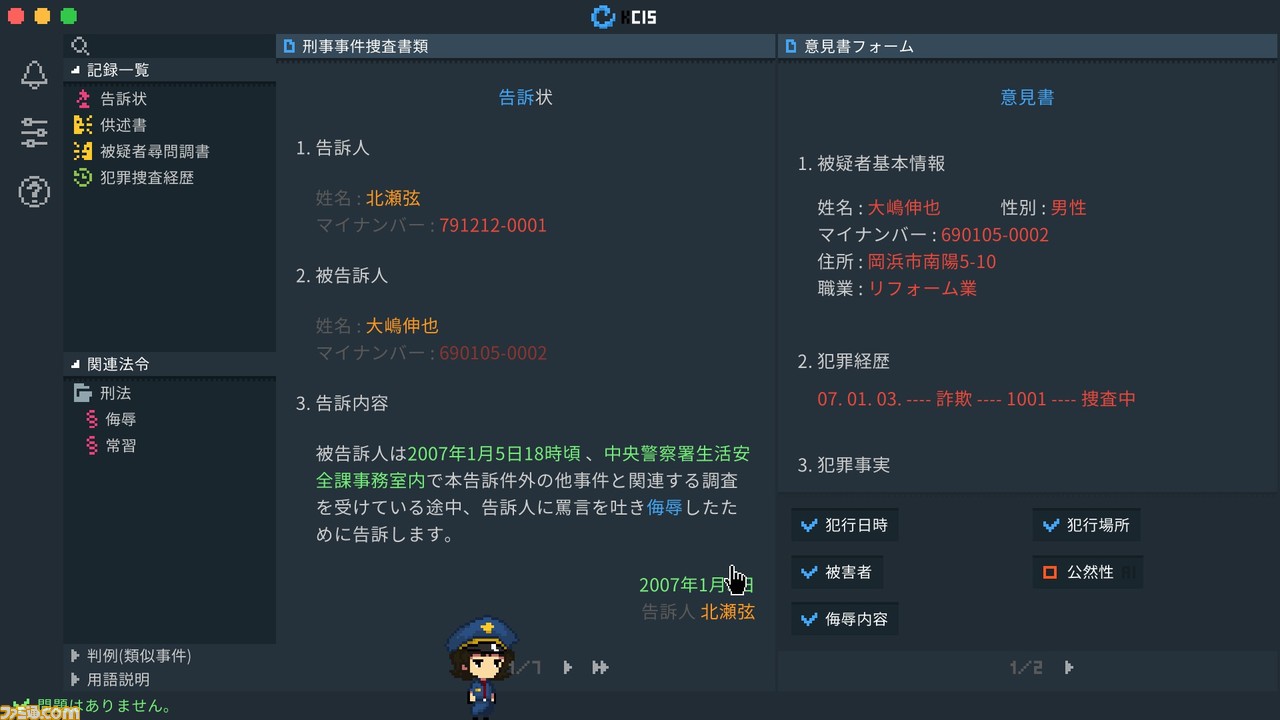
Task: Open the 被疑者尋問調書 record icon
Action: (83, 151)
